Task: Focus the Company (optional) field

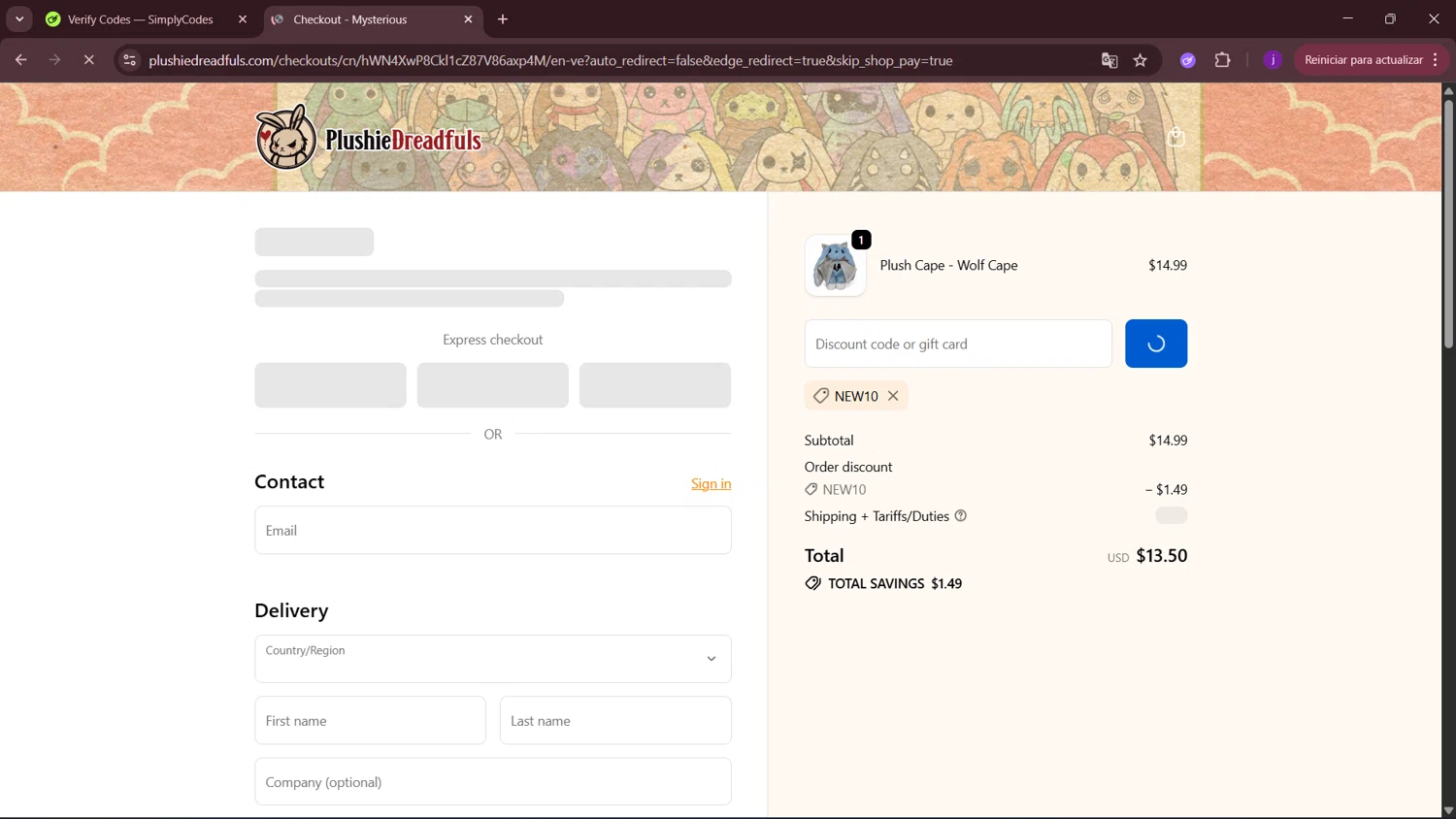Action: coord(493,781)
